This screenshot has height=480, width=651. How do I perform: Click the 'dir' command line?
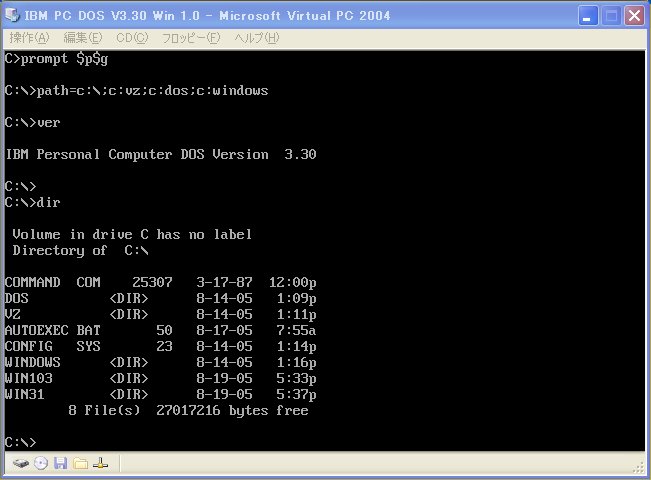(32, 203)
